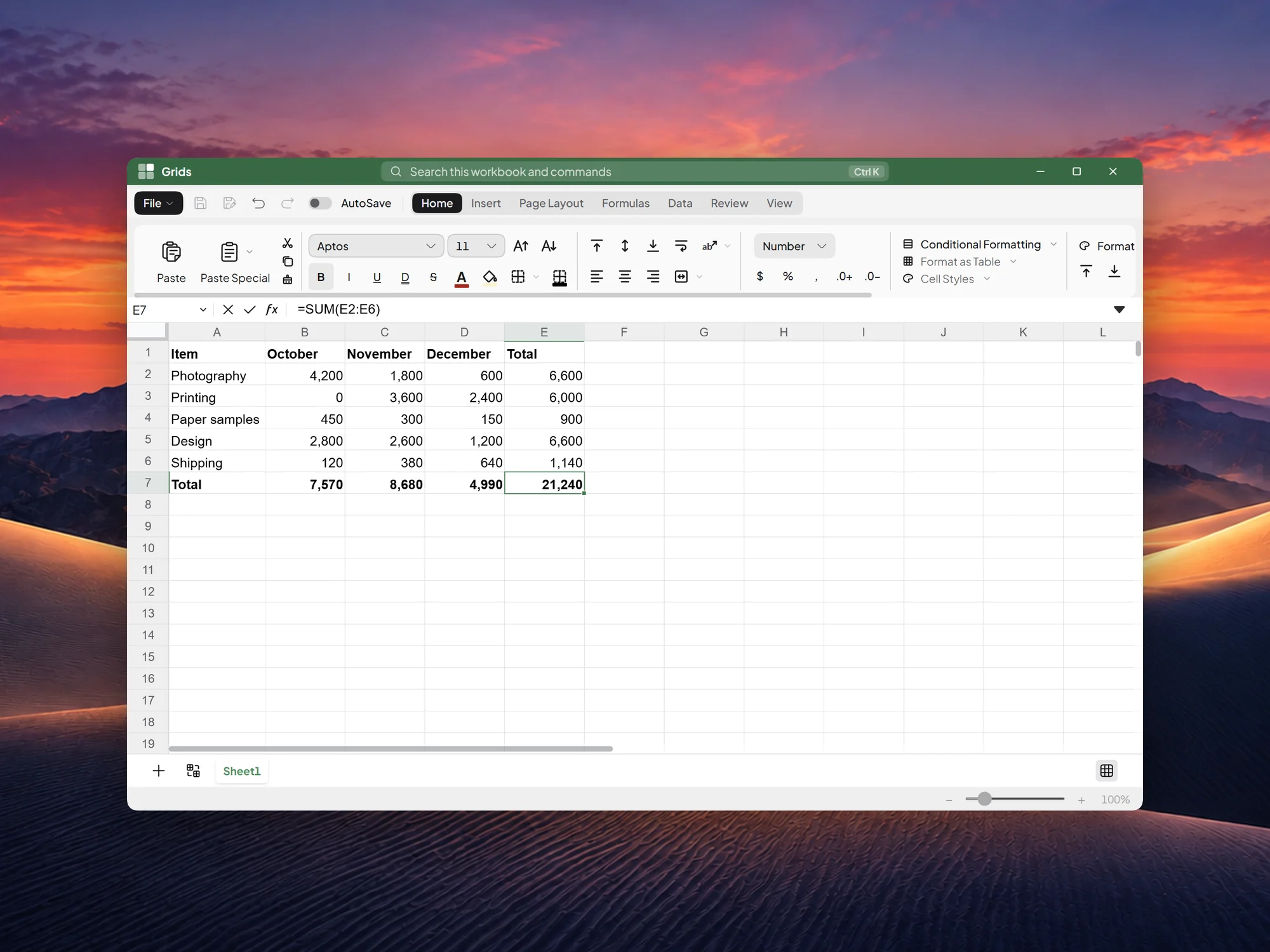Click the Cut scissors icon
The height and width of the screenshot is (952, 1270).
(x=288, y=243)
